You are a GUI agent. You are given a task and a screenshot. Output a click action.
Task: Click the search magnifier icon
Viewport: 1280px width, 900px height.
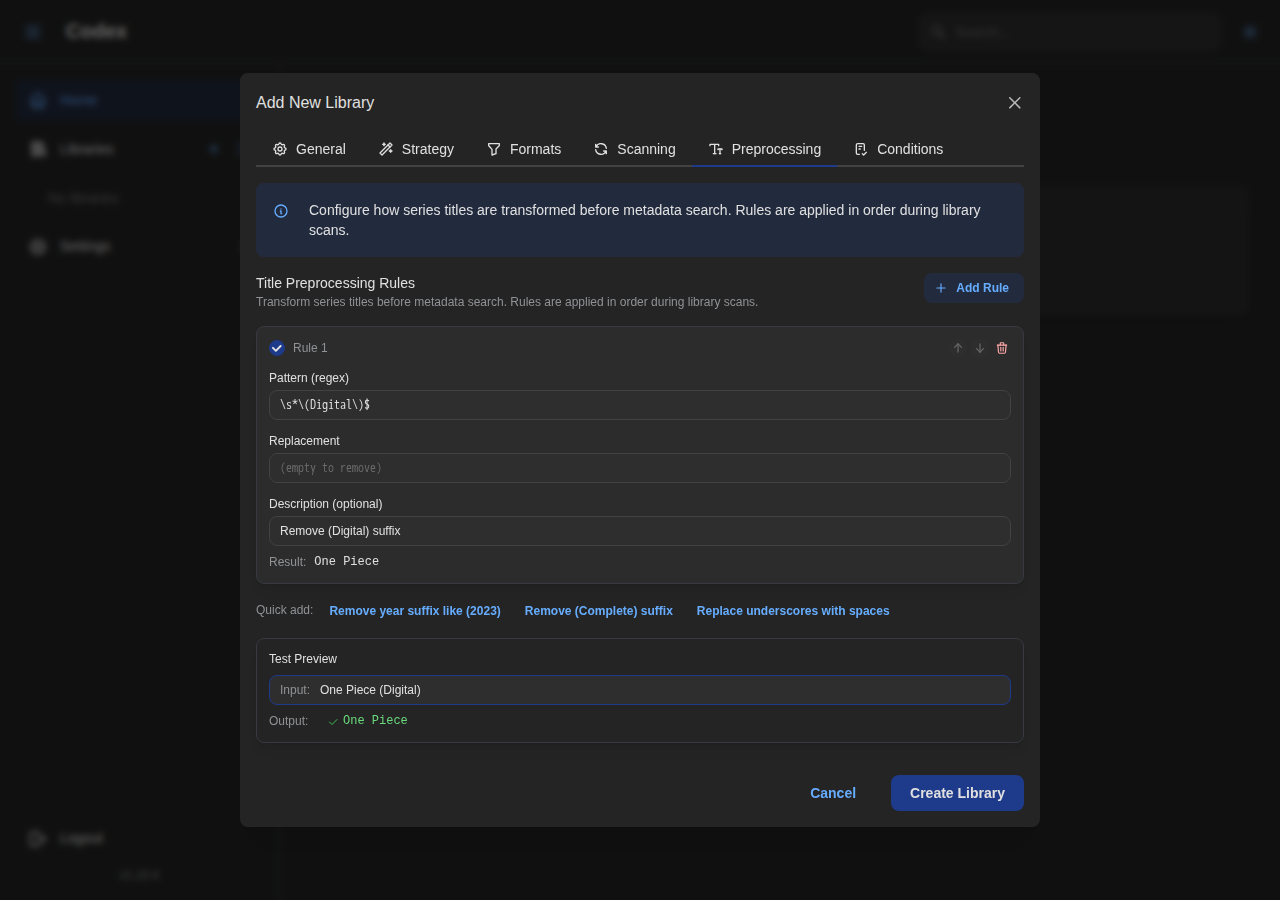coord(937,31)
